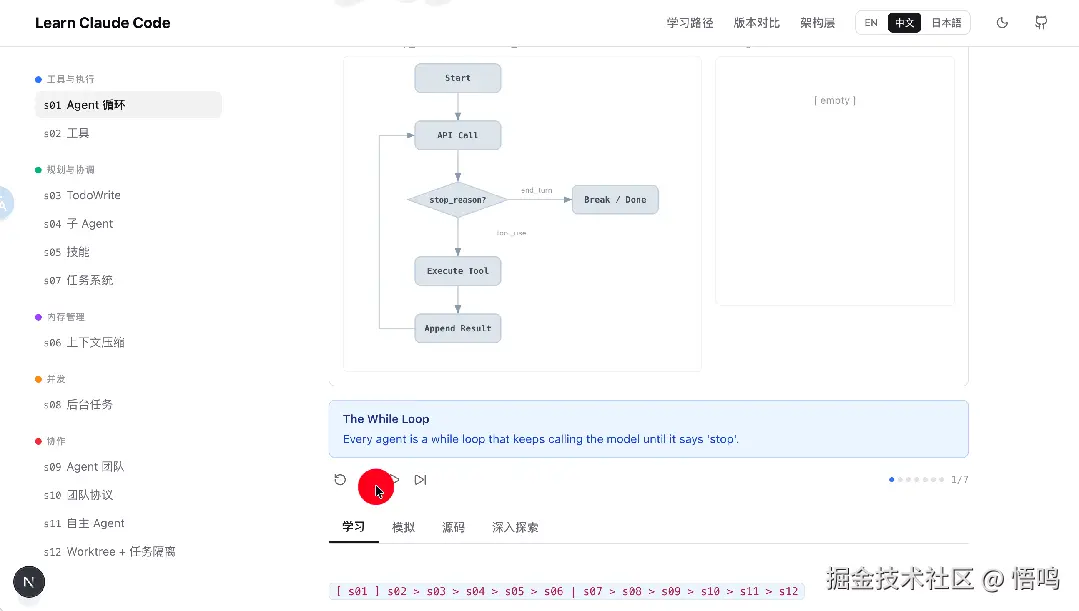The width and height of the screenshot is (1079, 611).
Task: Keep 中文 language selected
Action: point(905,22)
